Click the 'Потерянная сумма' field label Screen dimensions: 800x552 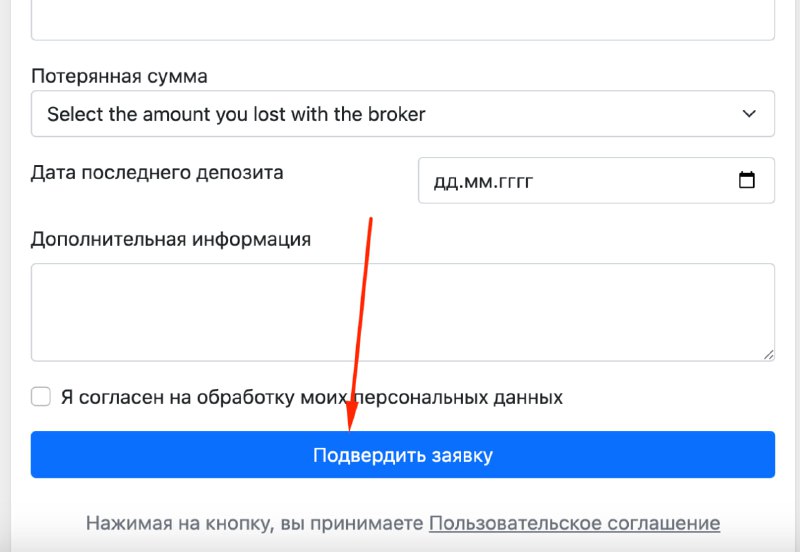[x=119, y=76]
